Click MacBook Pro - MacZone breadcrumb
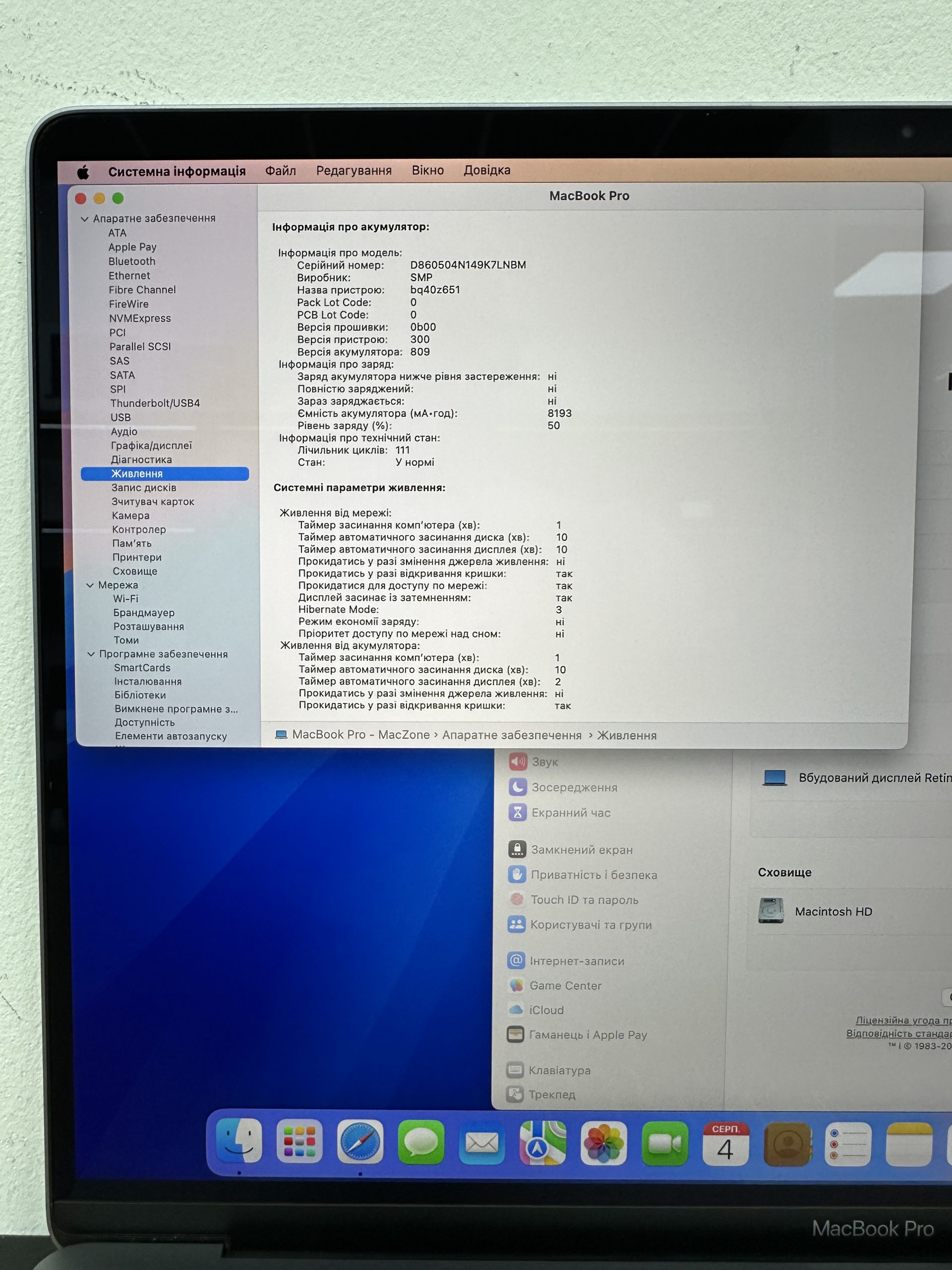 pyautogui.click(x=353, y=735)
